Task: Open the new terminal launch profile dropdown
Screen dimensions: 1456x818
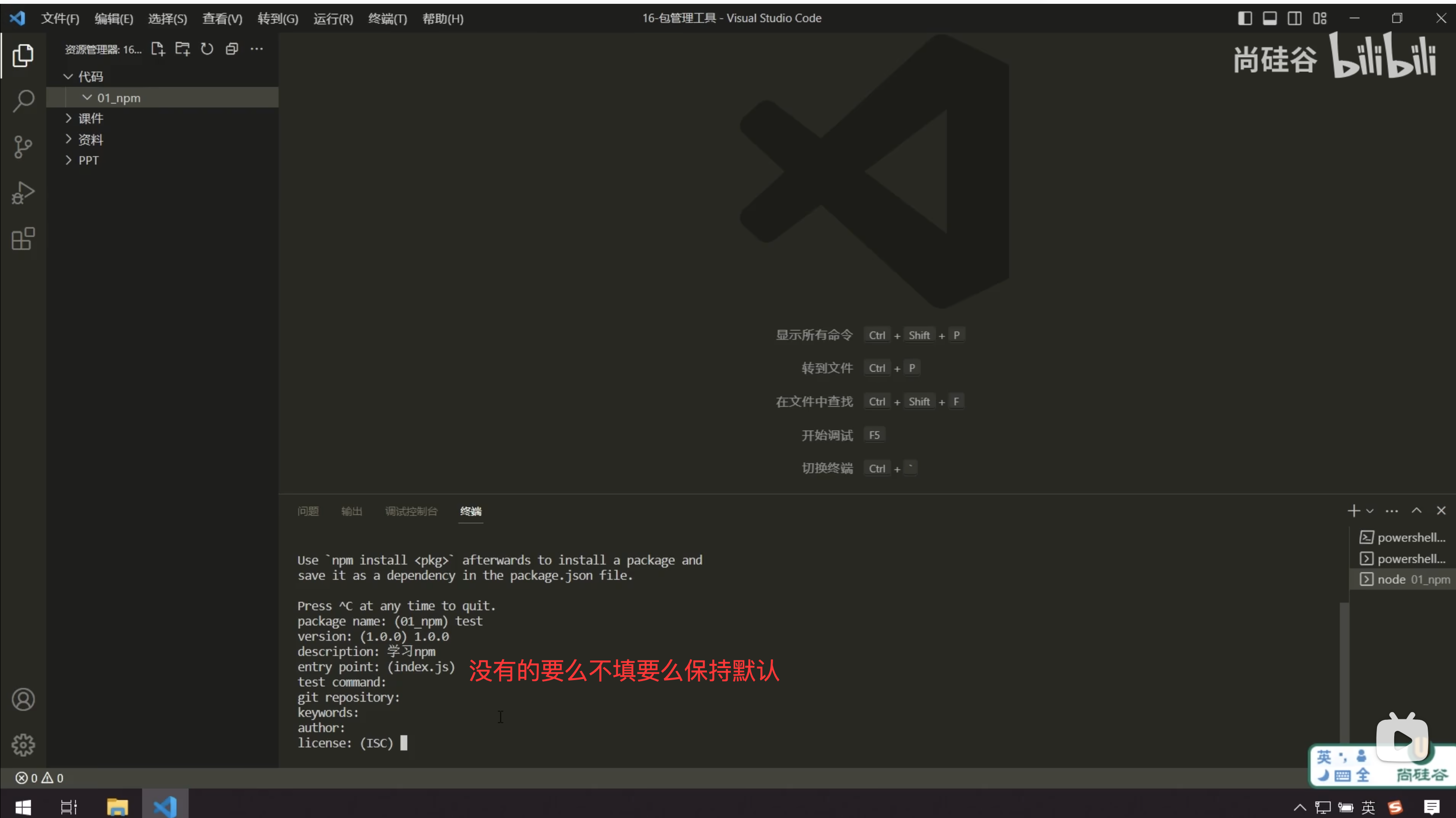Action: point(1370,511)
